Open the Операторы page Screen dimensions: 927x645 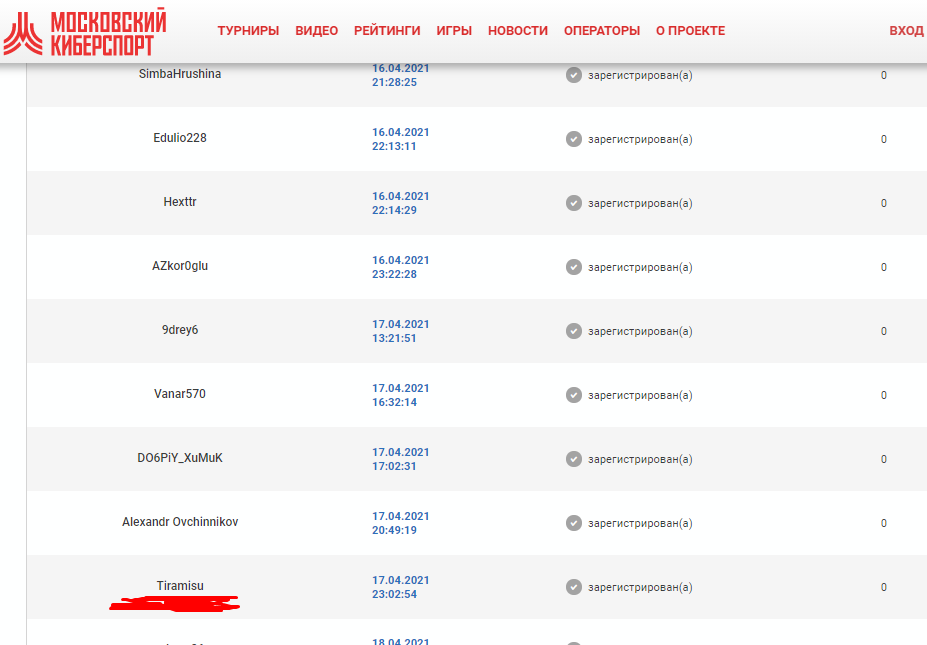[x=602, y=31]
